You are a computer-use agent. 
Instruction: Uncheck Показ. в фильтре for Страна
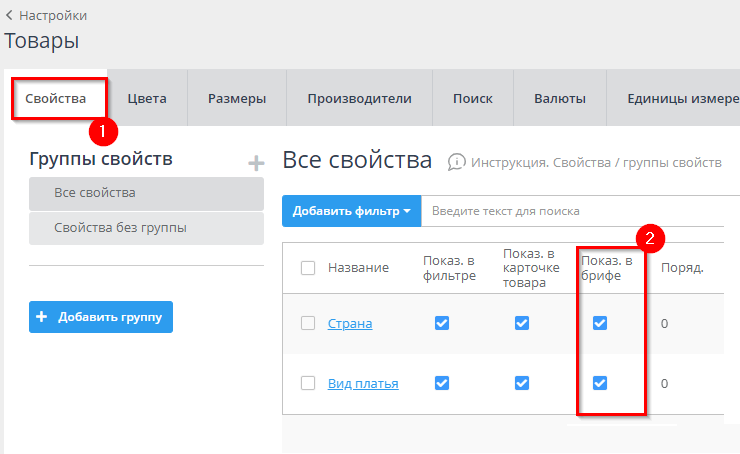point(442,323)
